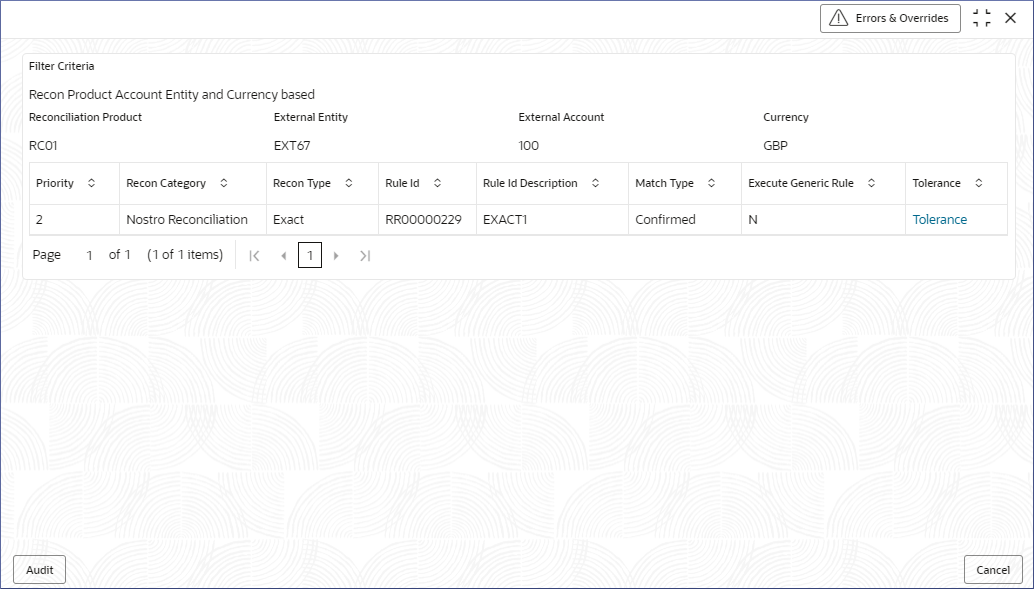1034x589 pixels.
Task: Sort by Execute Generic Rule column
Action: point(871,183)
